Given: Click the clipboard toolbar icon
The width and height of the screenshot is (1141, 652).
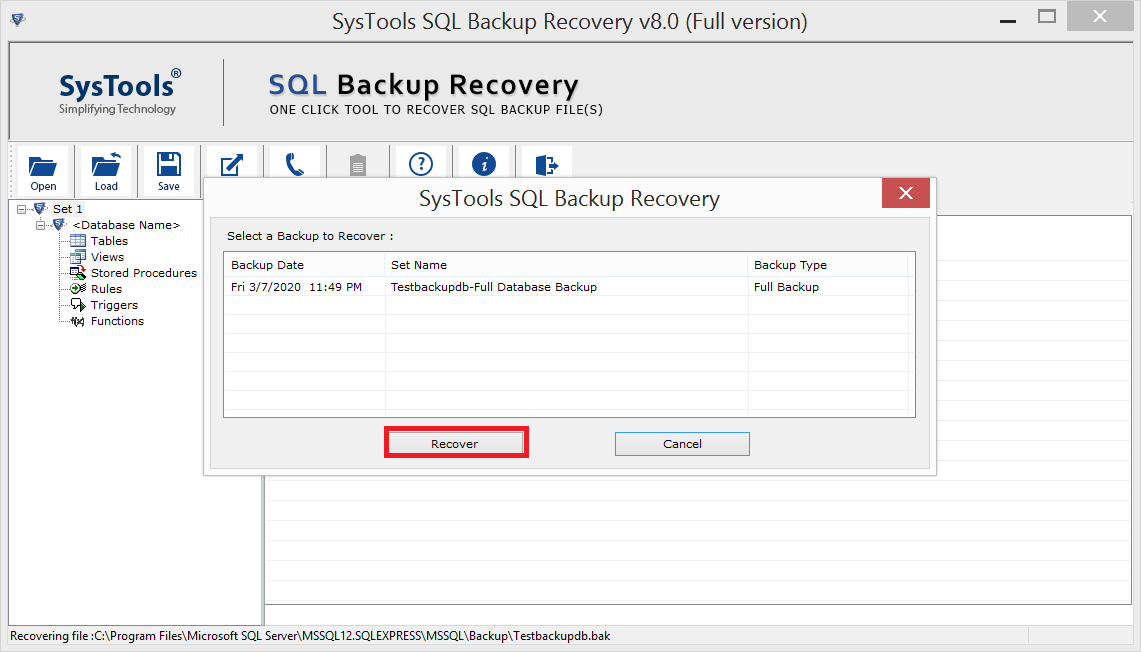Looking at the screenshot, I should (357, 164).
